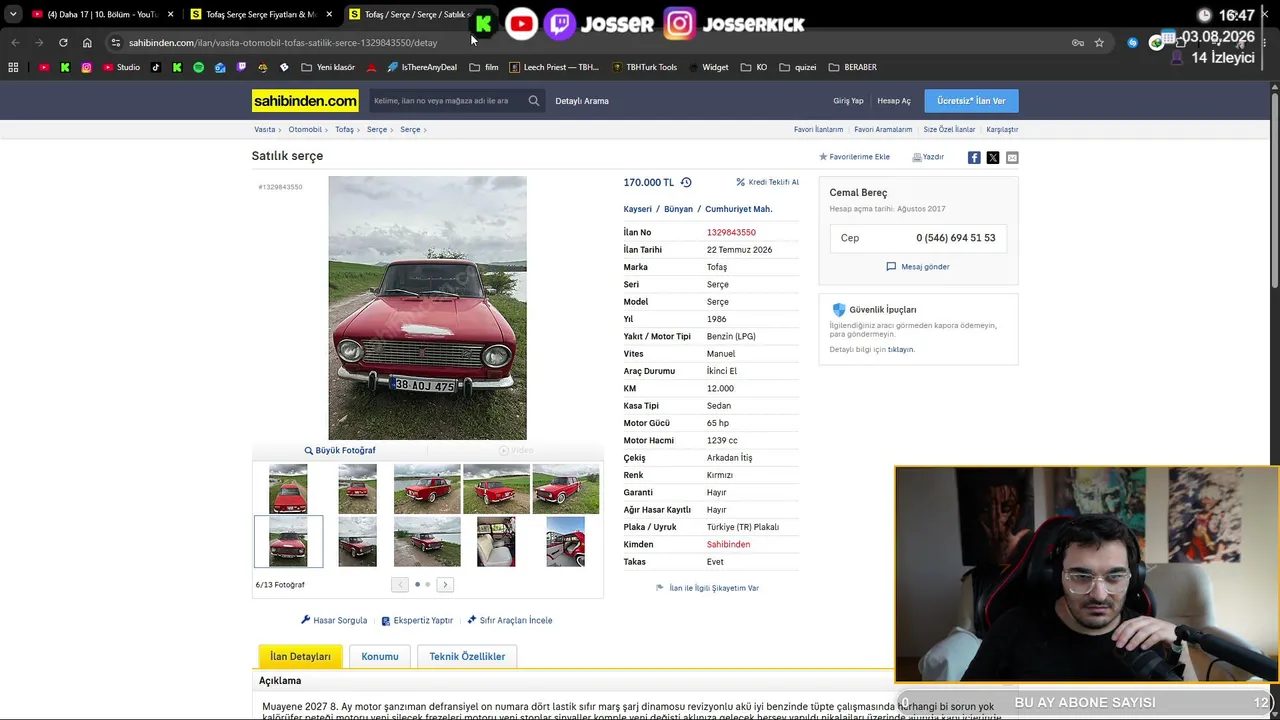Click the sahibinden.com logo
Screen dimensions: 1280x720
coord(305,101)
